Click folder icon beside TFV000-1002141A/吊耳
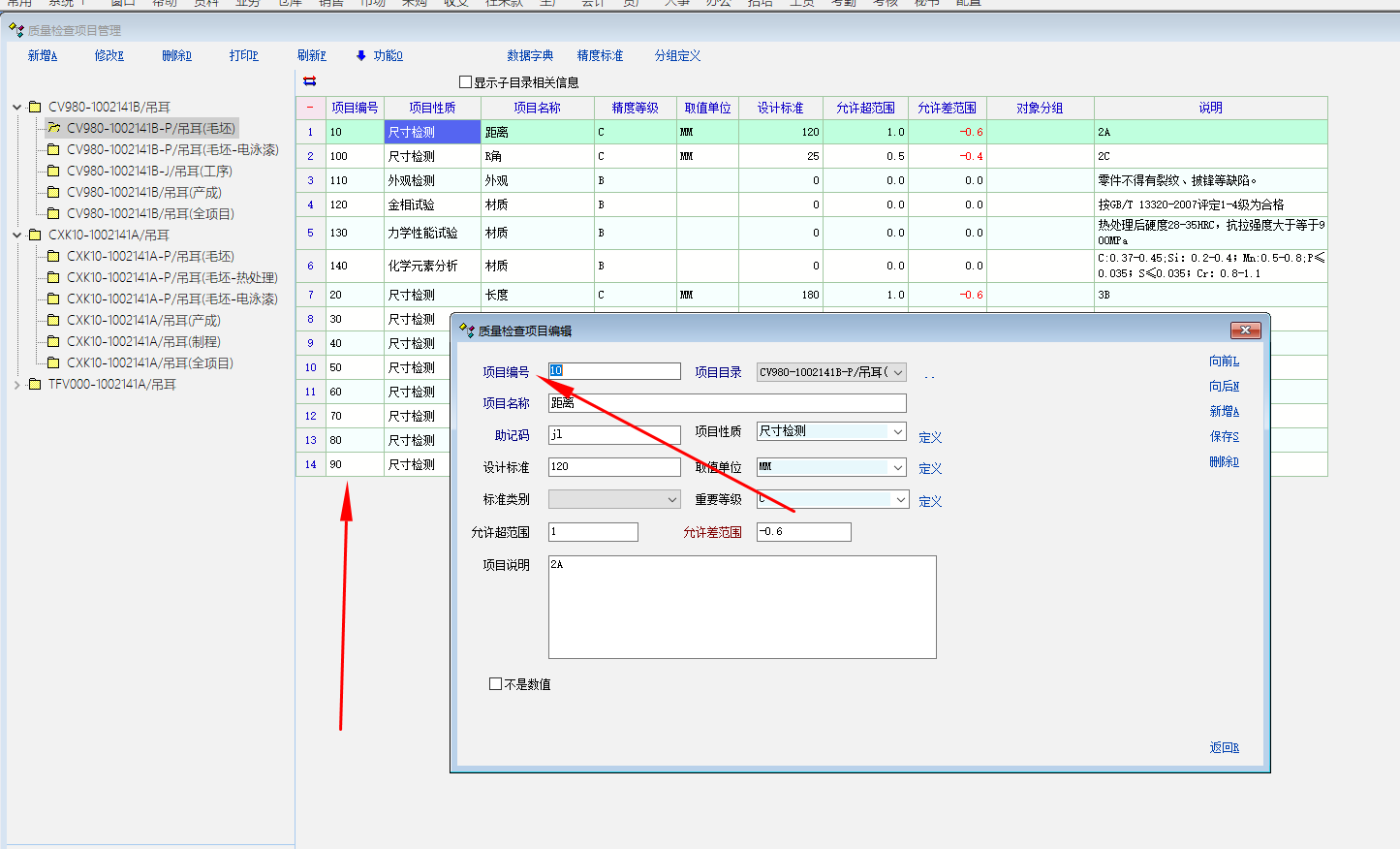1400x849 pixels. tap(36, 384)
